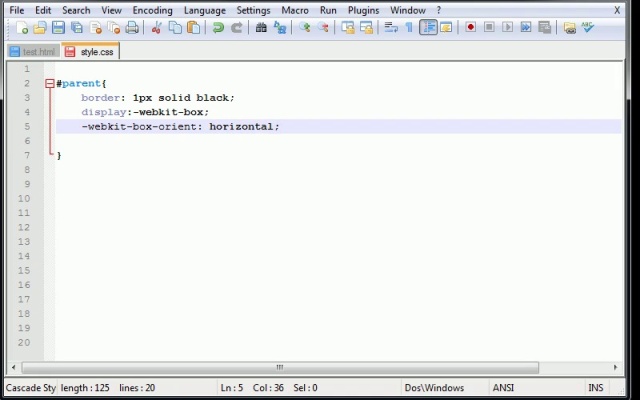Screen dimensions: 640x400
Task: Click 'length : 125' in status bar
Action: tap(85, 387)
